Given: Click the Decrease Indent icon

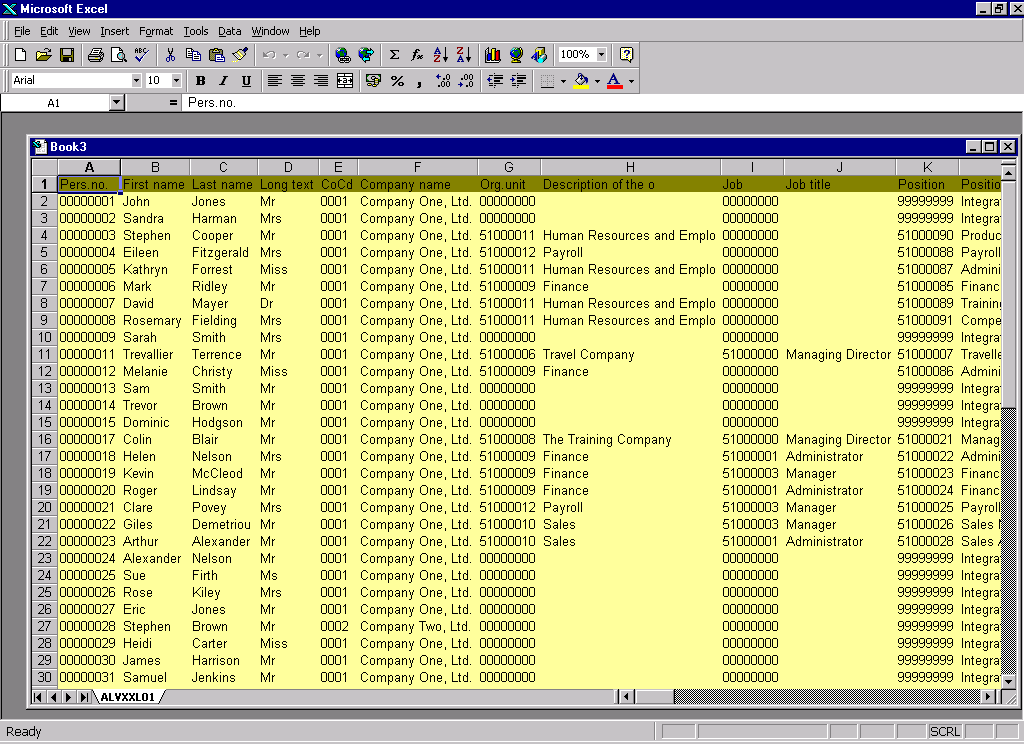Looking at the screenshot, I should (x=495, y=81).
